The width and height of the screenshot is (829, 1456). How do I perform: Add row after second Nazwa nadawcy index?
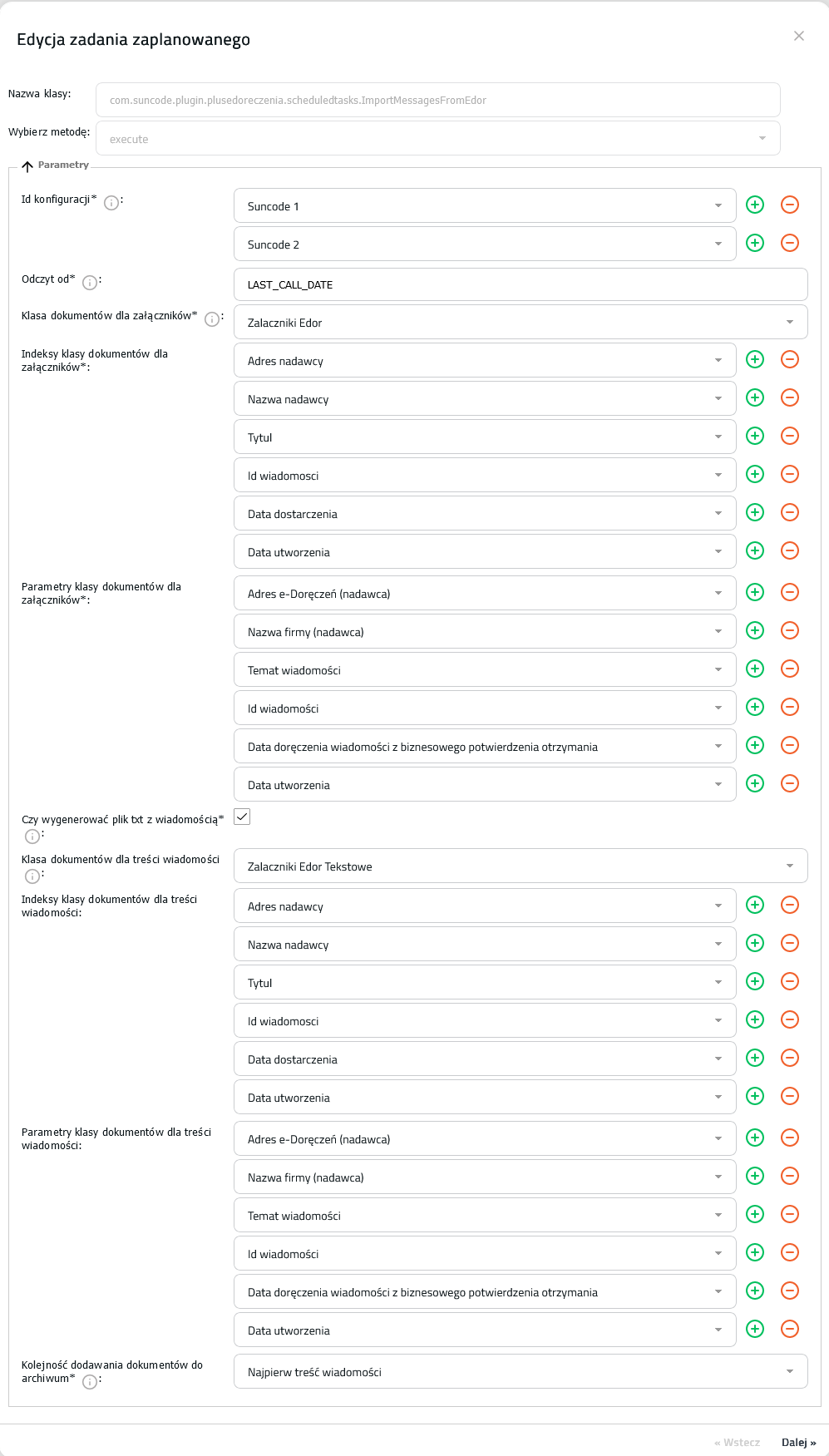pos(755,943)
